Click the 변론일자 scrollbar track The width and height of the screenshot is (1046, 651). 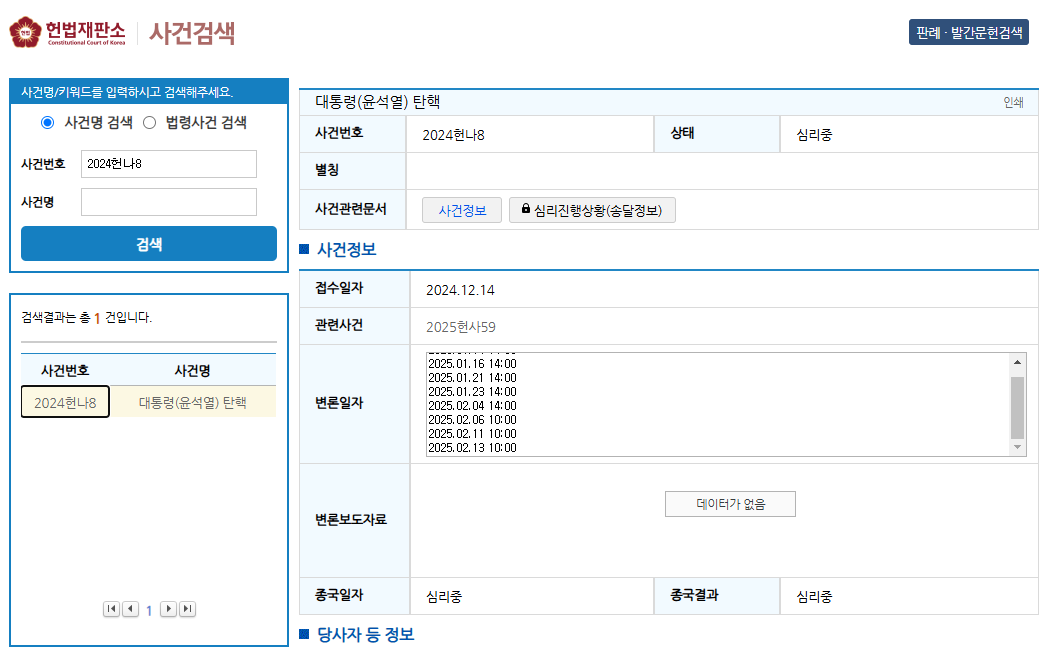point(1017,404)
